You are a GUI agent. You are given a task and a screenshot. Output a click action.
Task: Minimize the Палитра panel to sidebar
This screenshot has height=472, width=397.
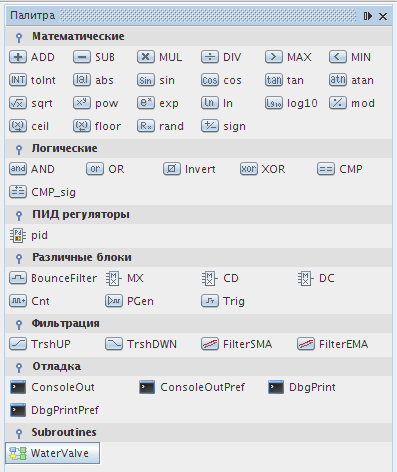(x=368, y=16)
